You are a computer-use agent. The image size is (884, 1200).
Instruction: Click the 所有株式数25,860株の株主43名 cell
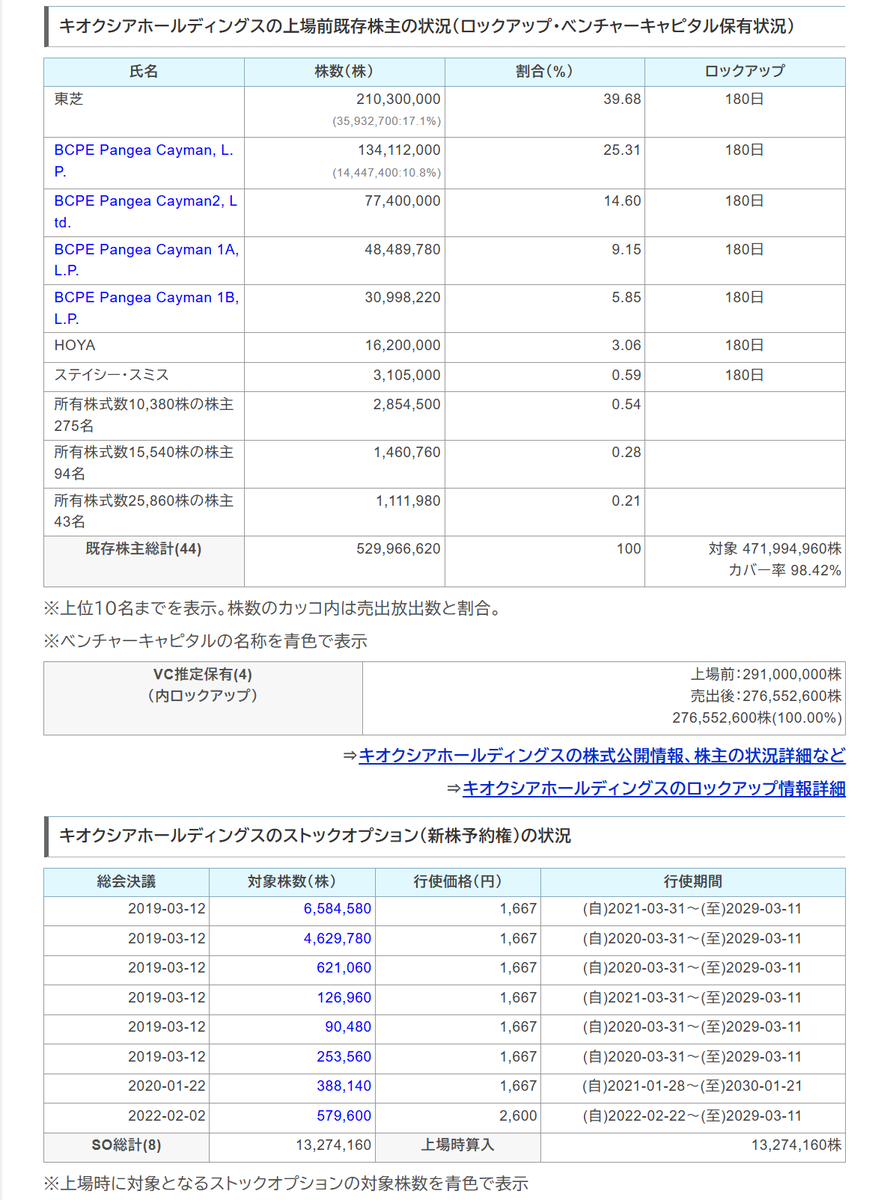tap(144, 512)
